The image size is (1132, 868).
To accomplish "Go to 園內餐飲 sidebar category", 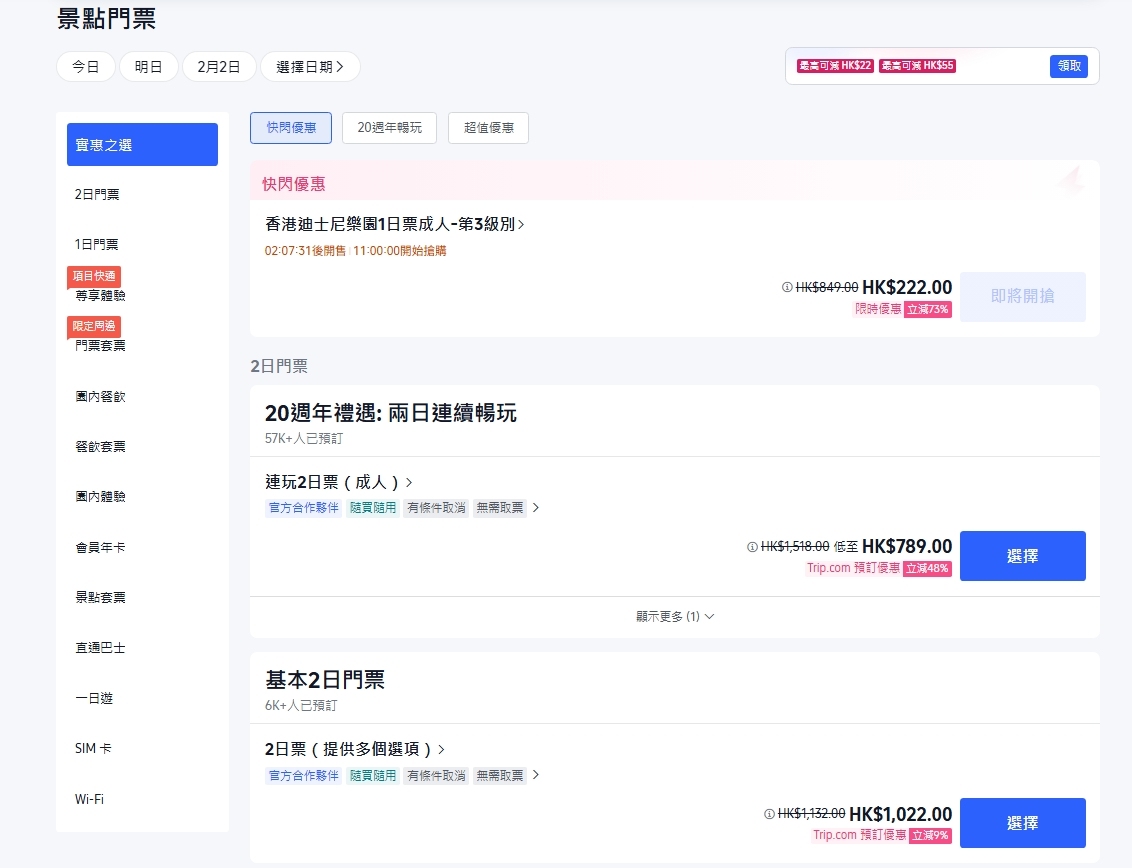I will click(x=100, y=397).
